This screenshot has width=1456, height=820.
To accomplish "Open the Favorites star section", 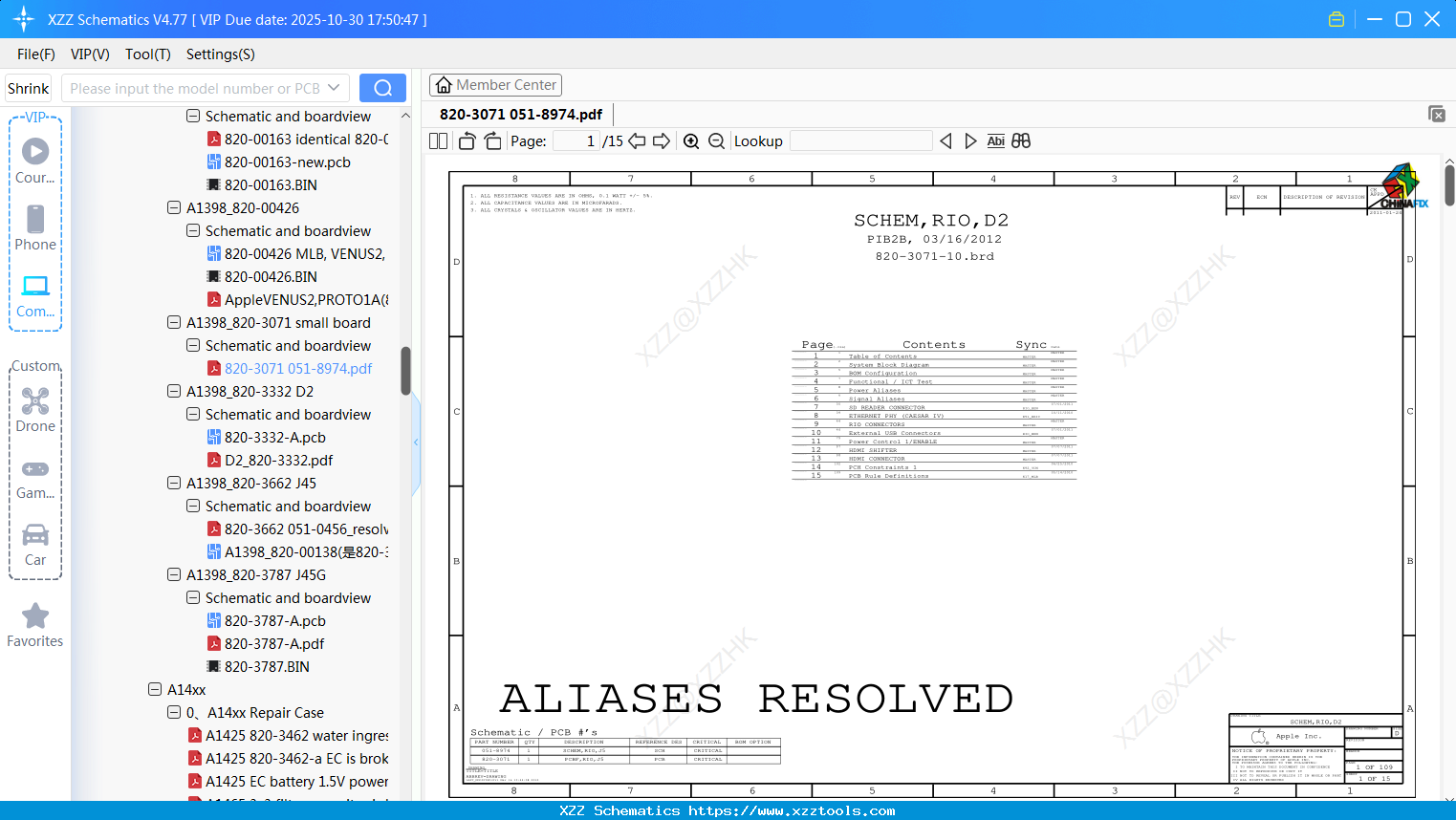I will [35, 625].
